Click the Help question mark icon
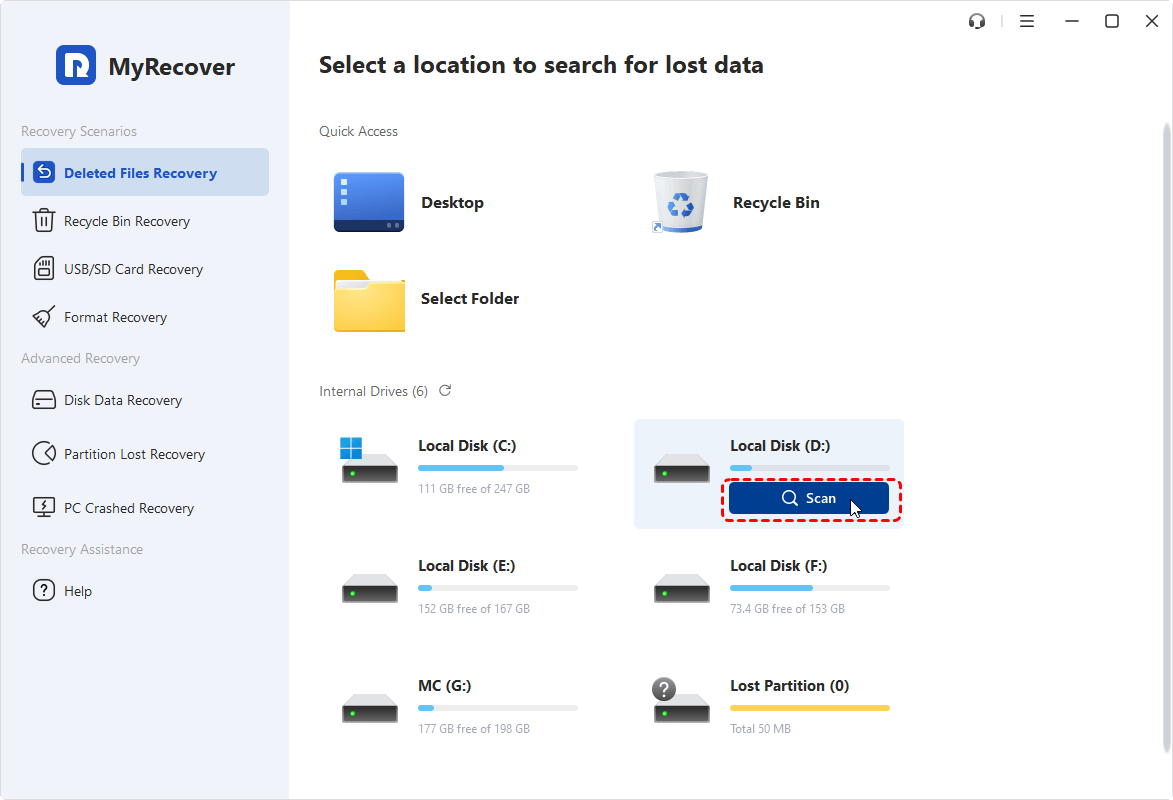Image resolution: width=1173 pixels, height=800 pixels. click(x=44, y=590)
